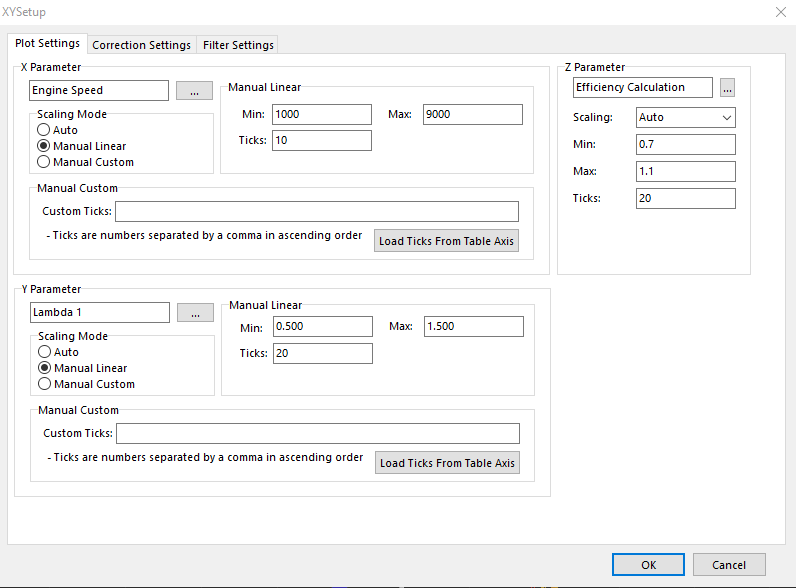This screenshot has height=588, width=796.
Task: Open the Filter Settings tab
Action: [x=238, y=45]
